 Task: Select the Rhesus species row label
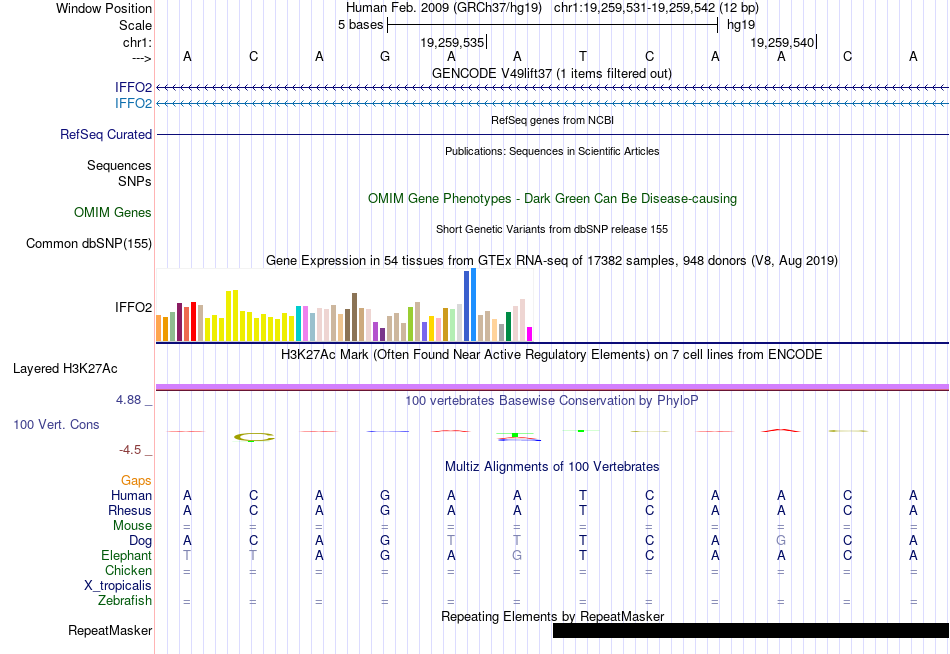[x=130, y=510]
